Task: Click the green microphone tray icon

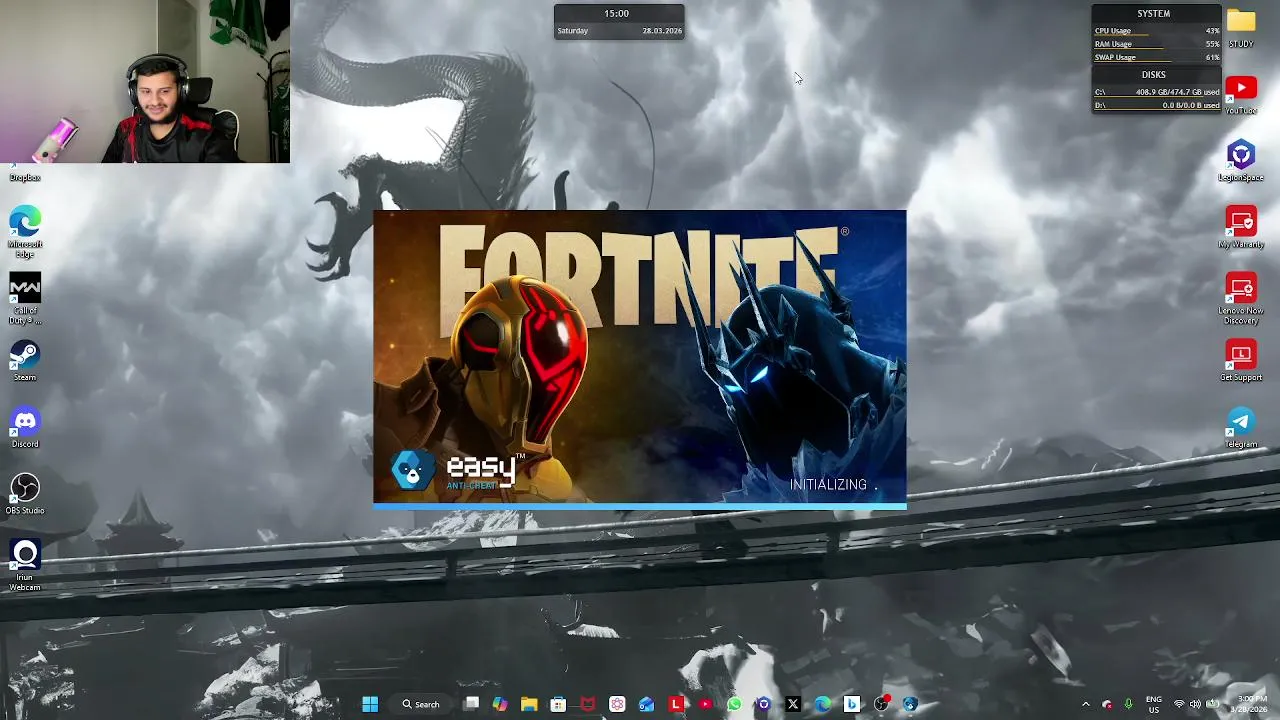Action: pos(1128,704)
